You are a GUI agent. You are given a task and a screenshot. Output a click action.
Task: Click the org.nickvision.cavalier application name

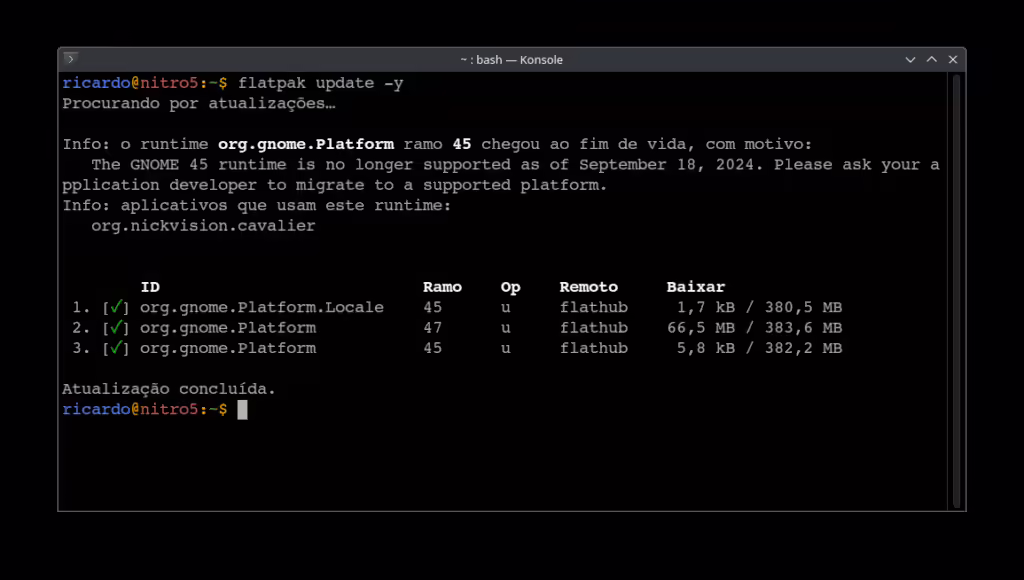[203, 226]
